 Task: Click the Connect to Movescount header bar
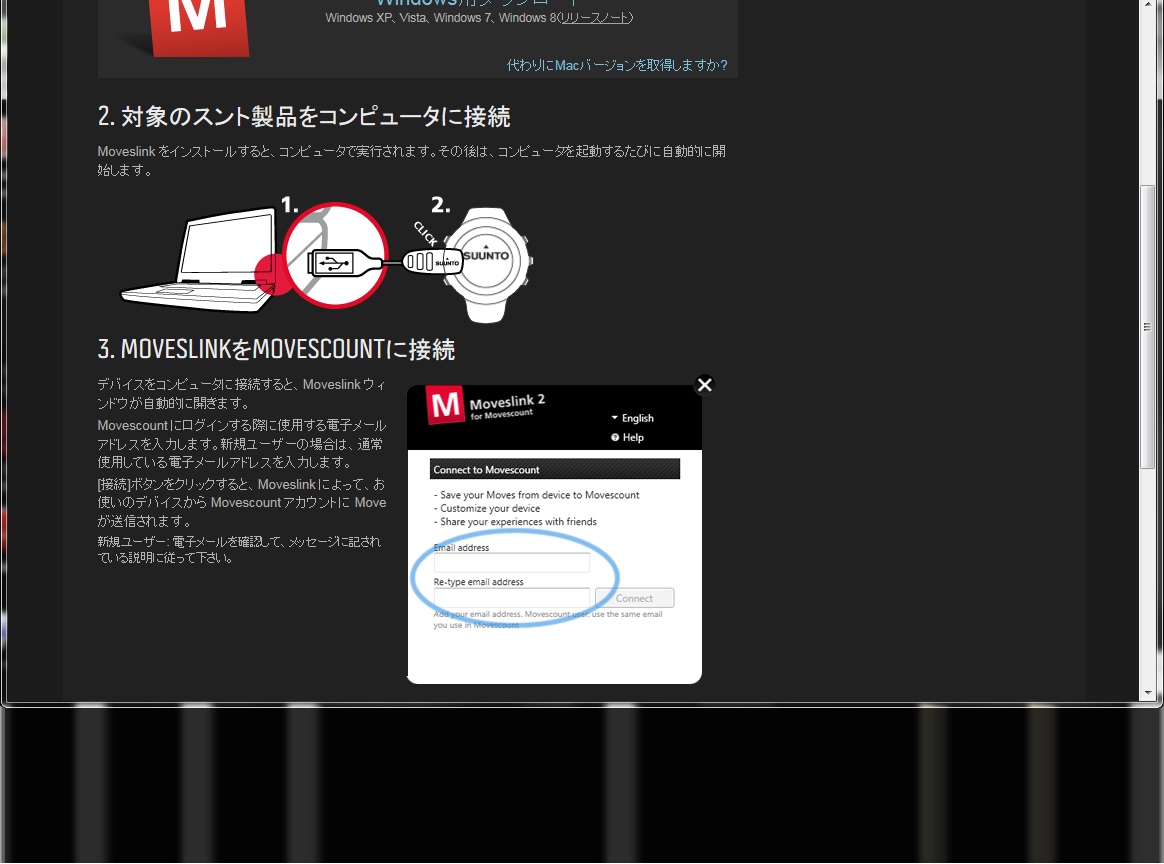555,469
